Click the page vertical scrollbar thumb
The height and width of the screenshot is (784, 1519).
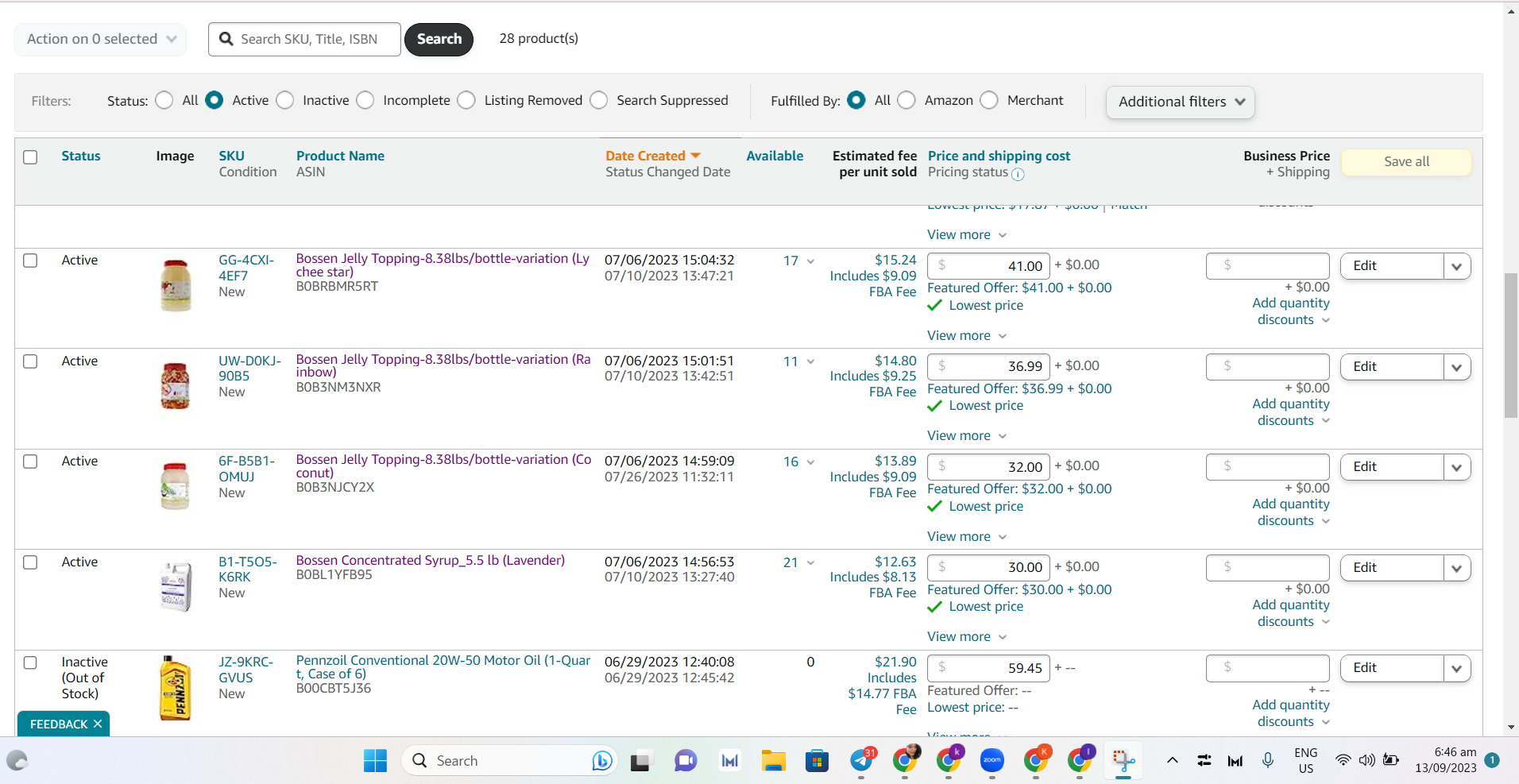click(x=1510, y=346)
